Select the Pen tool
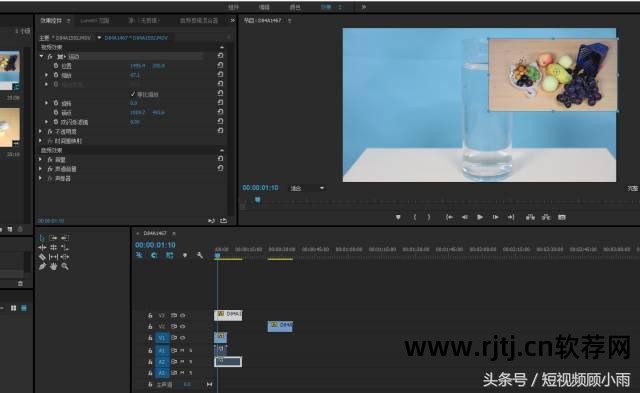 tap(42, 266)
